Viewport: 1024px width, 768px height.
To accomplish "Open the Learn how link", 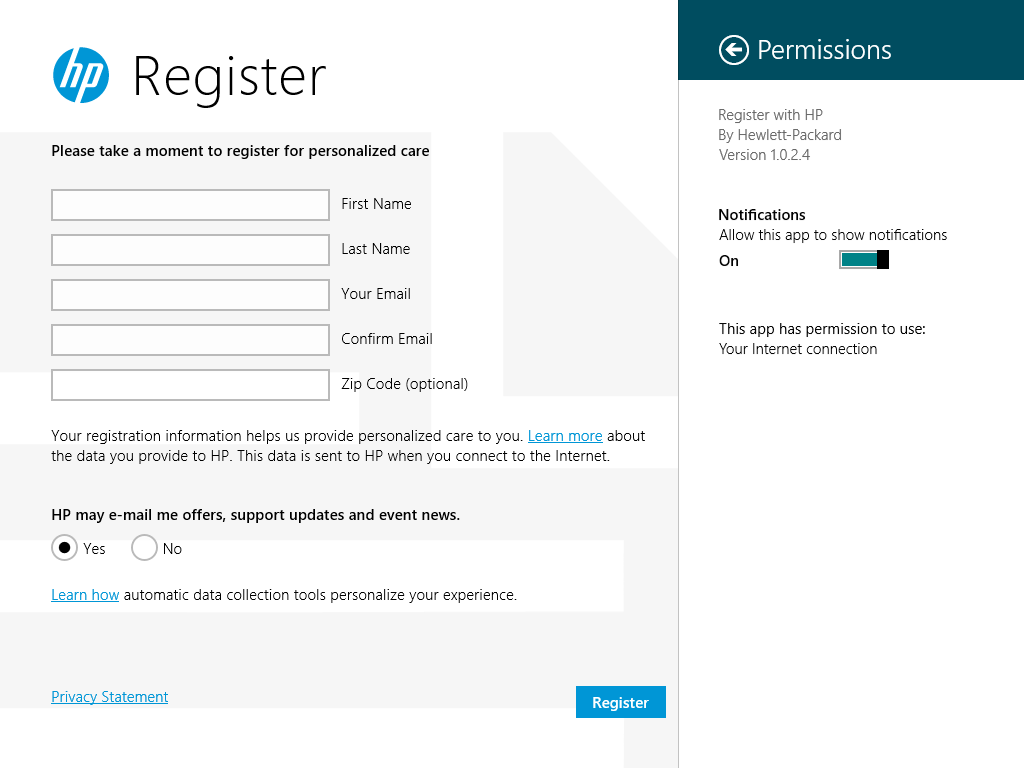I will coord(85,595).
